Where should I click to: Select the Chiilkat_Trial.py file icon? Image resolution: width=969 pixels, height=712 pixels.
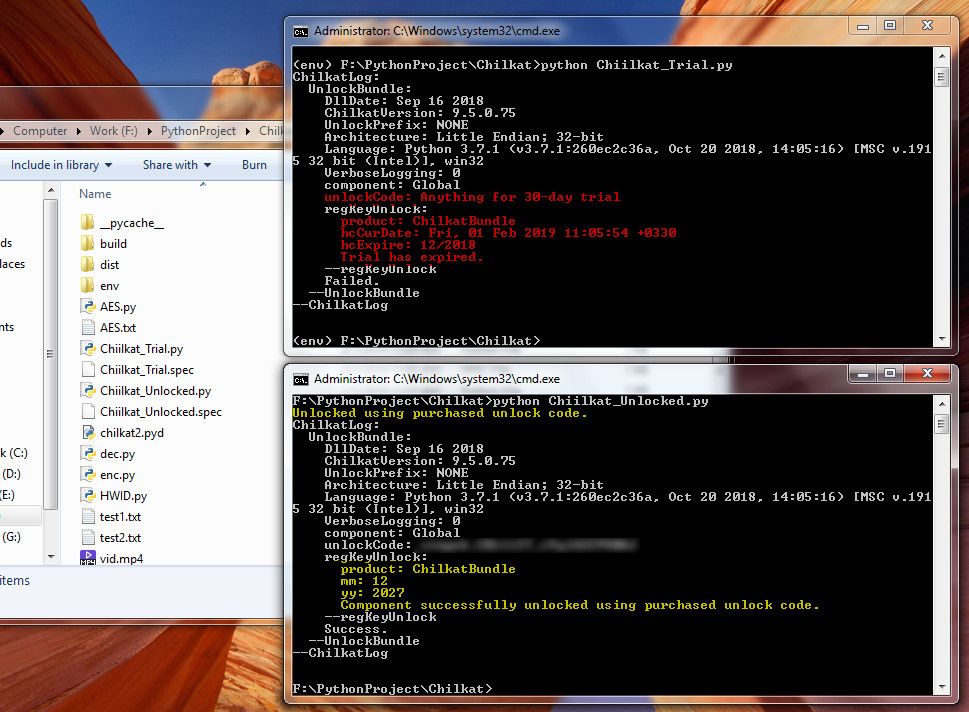point(87,349)
